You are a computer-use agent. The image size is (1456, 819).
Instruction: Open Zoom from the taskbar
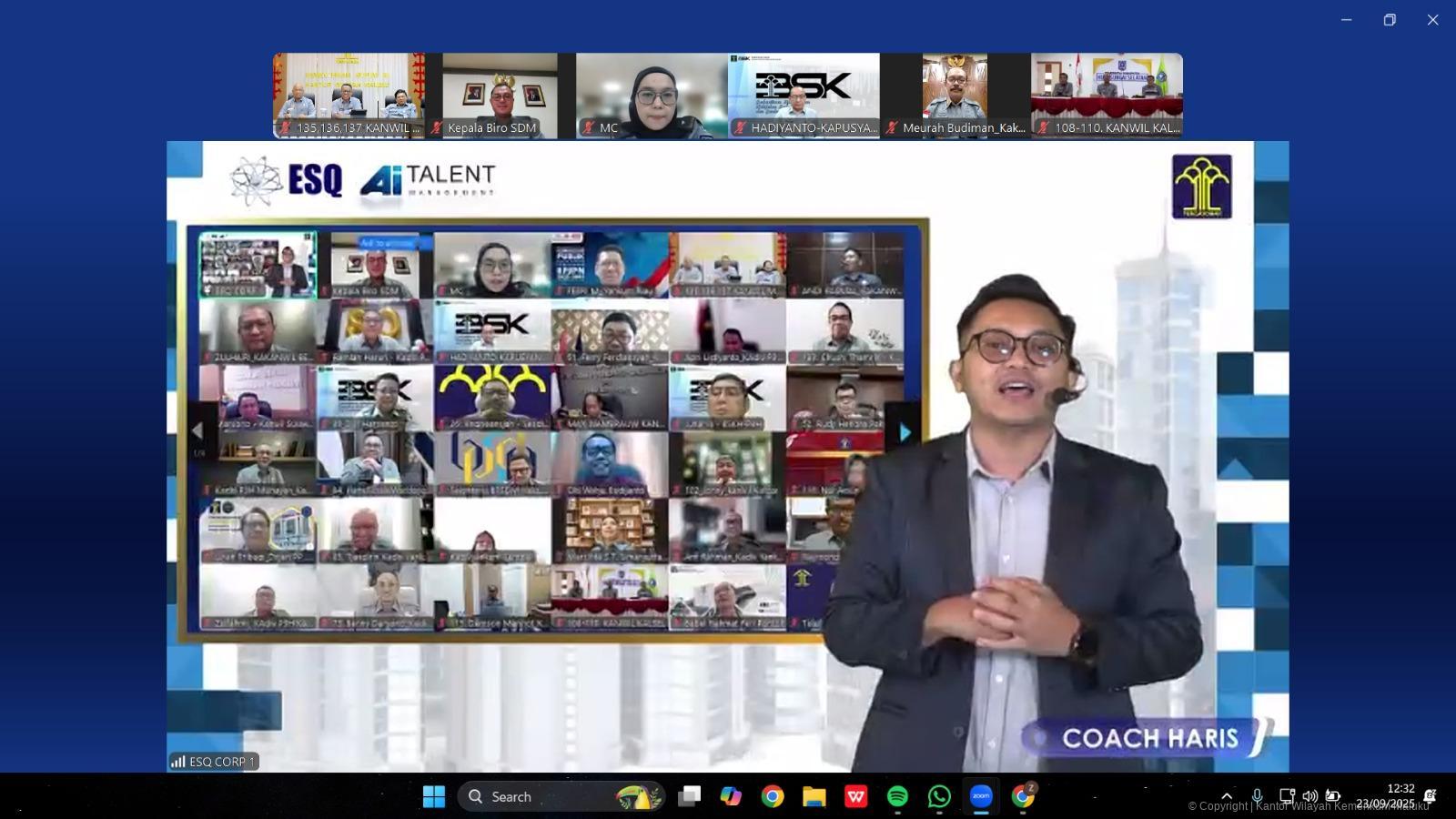coord(981,796)
